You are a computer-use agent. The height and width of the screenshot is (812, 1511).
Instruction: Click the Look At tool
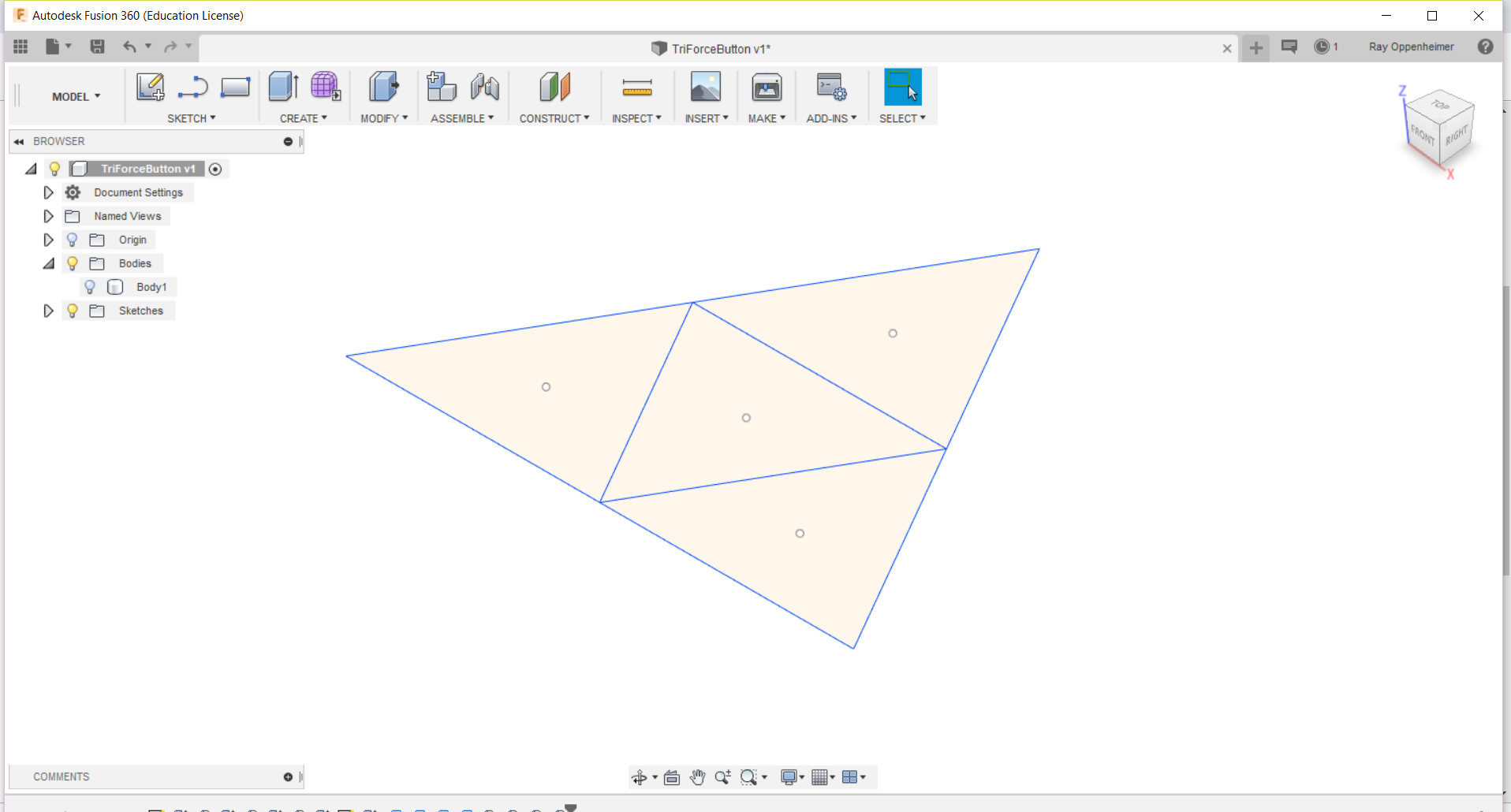[672, 777]
